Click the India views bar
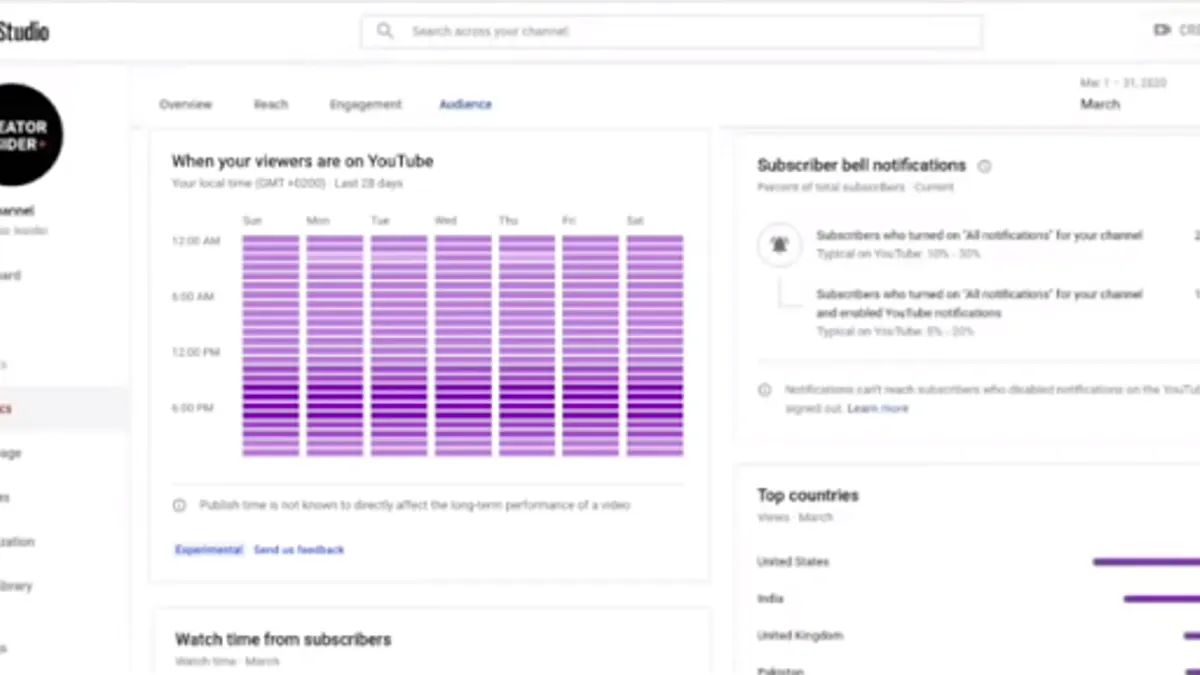This screenshot has height=675, width=1200. 1161,599
